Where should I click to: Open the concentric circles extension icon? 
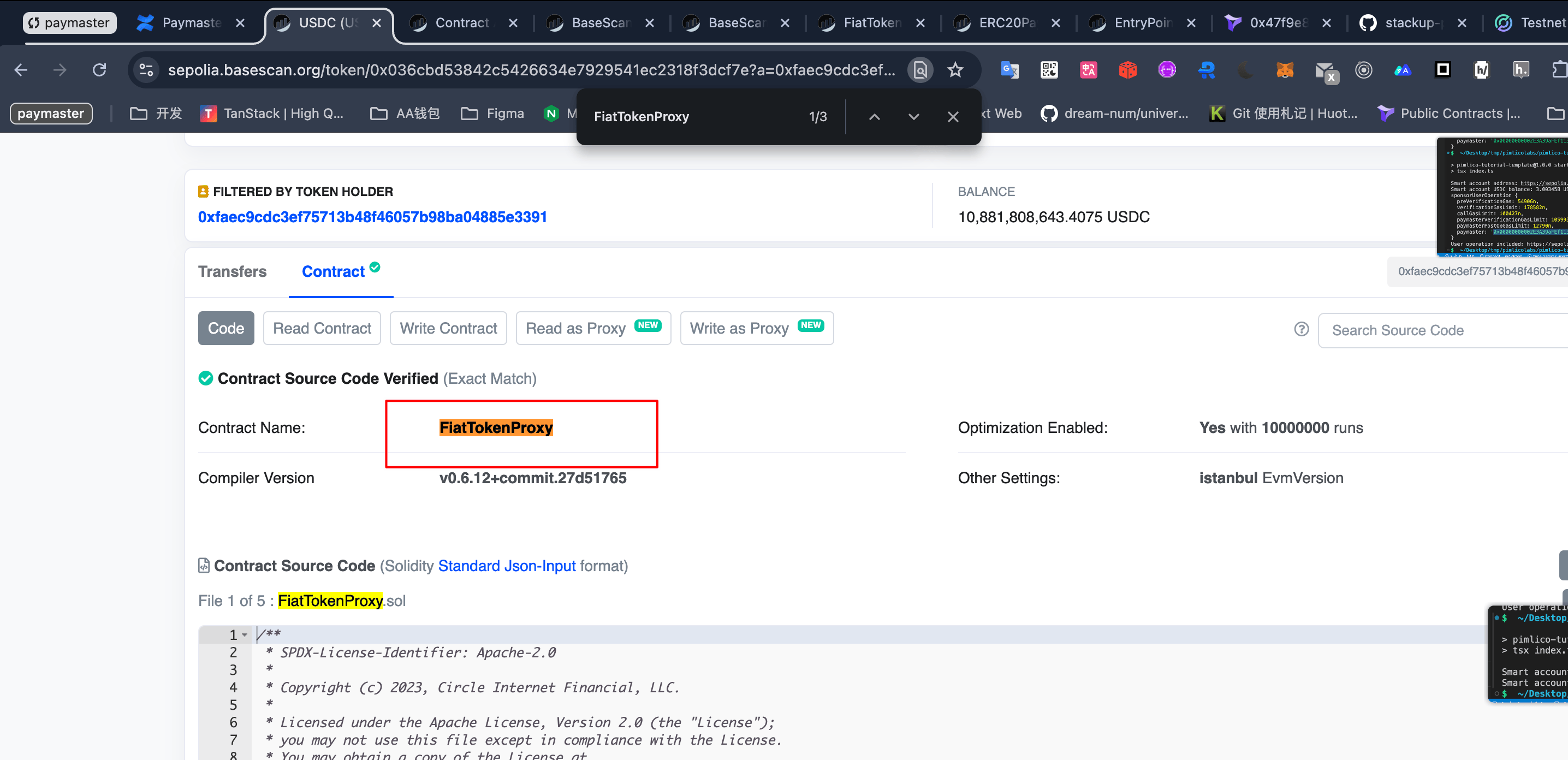pos(1363,70)
